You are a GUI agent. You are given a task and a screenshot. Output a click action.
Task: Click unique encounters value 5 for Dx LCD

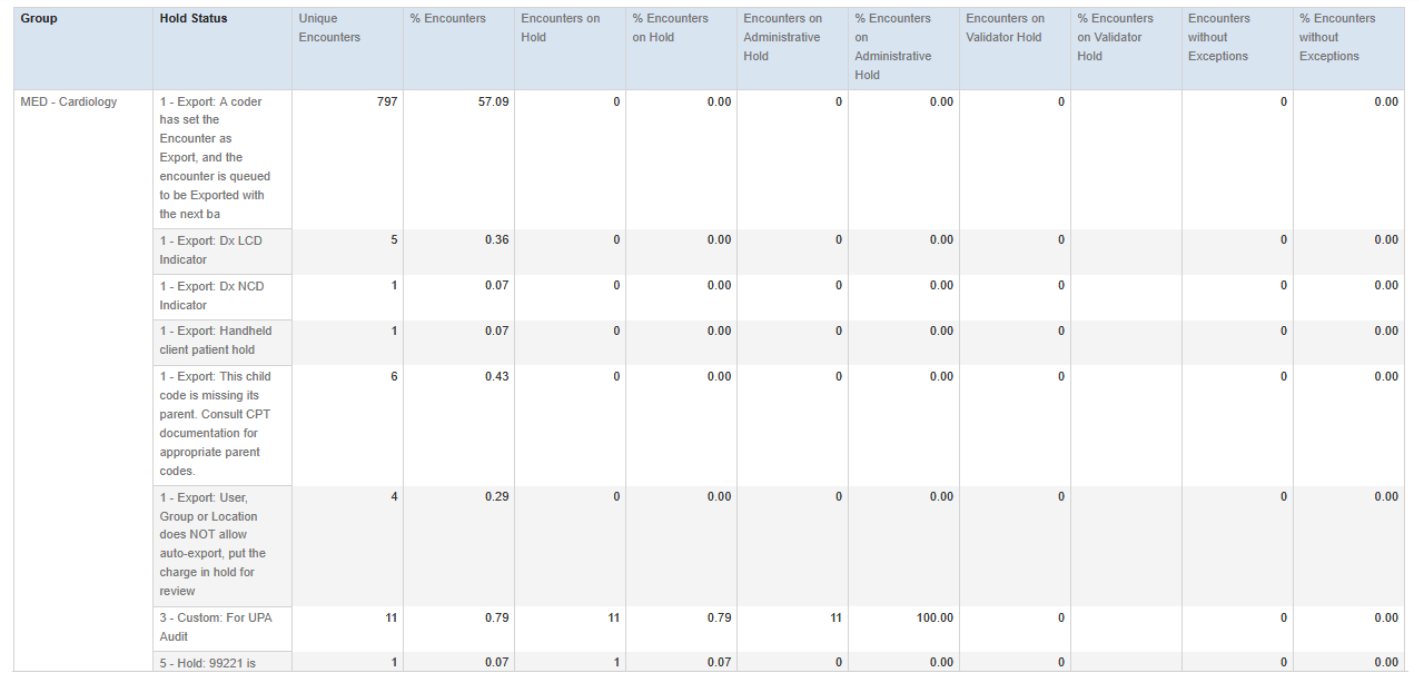click(394, 240)
